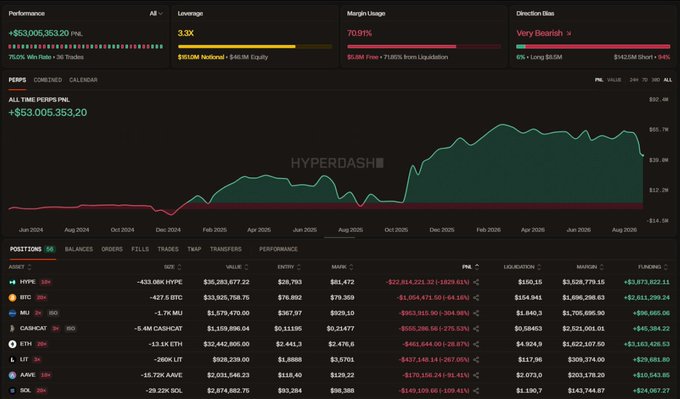Viewport: 680px width, 399px height.
Task: Click the ETH coin icon
Action: tap(12, 344)
